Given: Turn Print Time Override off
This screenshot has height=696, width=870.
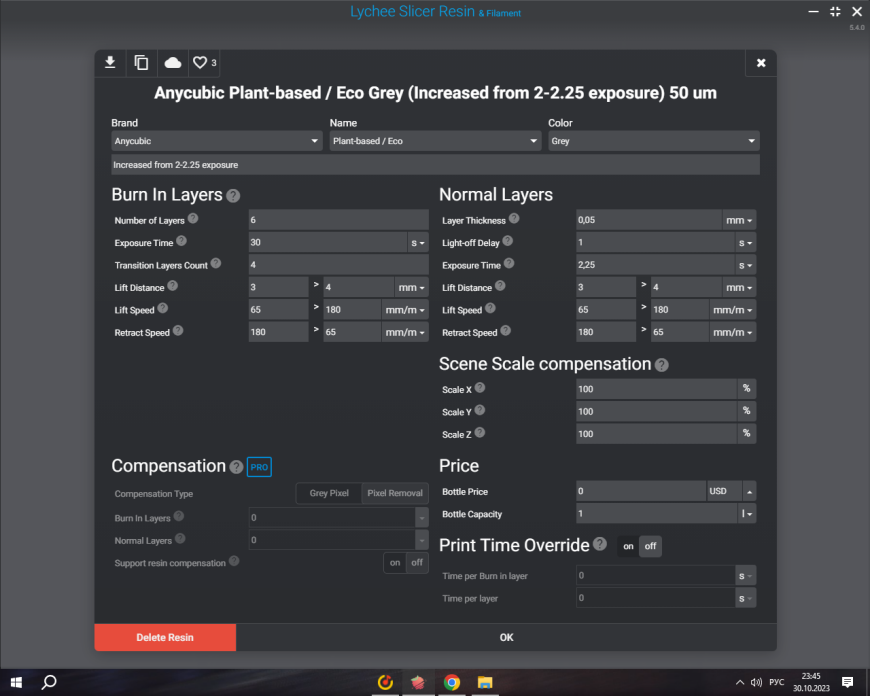Looking at the screenshot, I should click(650, 547).
